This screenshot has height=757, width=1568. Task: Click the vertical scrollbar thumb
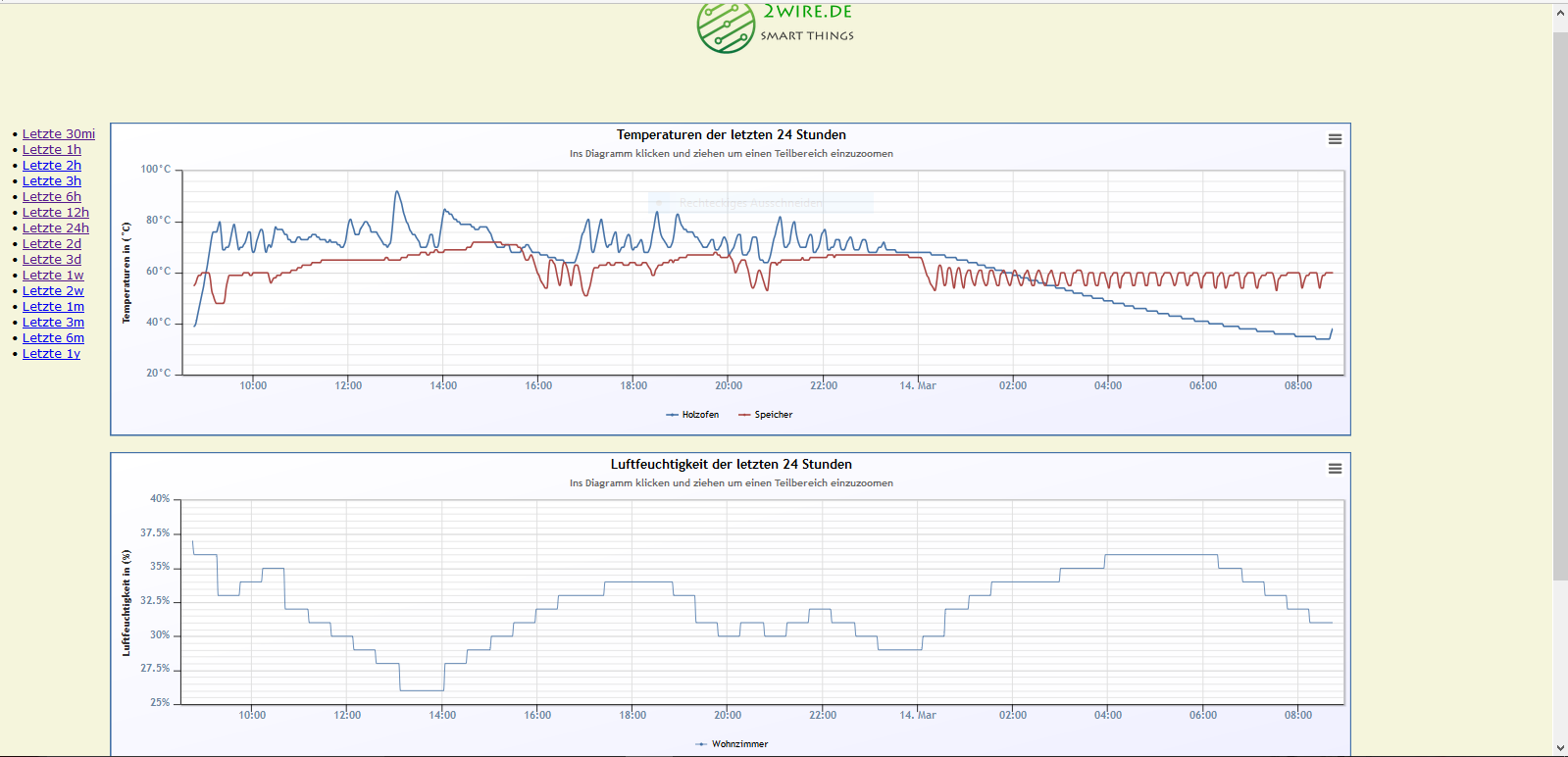1560,306
